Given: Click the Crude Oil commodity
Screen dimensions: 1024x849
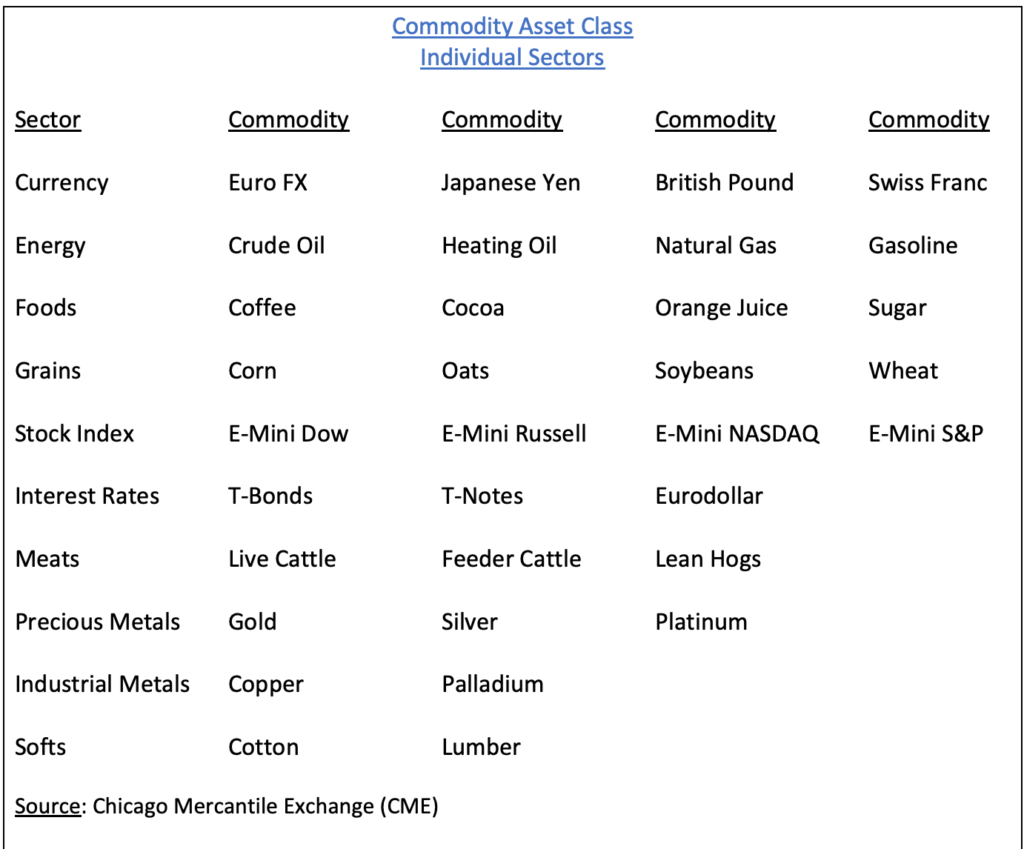Looking at the screenshot, I should 276,245.
